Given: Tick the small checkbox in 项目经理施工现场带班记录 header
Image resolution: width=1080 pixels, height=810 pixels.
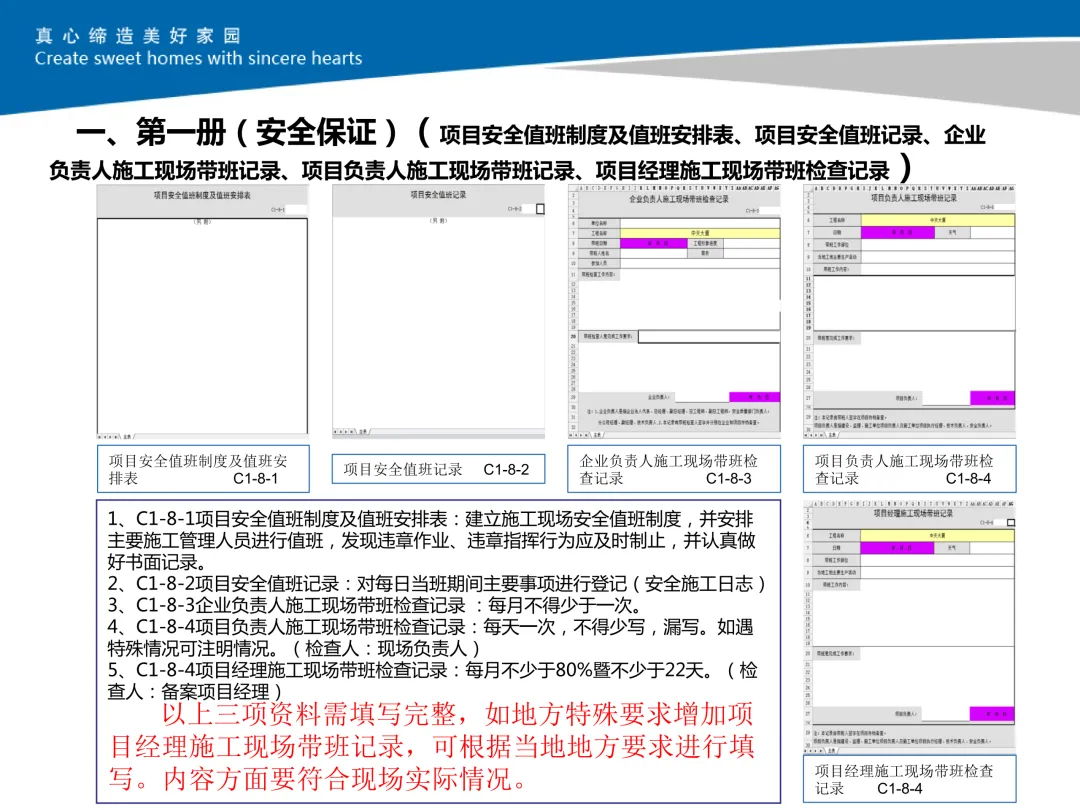Looking at the screenshot, I should tap(1011, 523).
